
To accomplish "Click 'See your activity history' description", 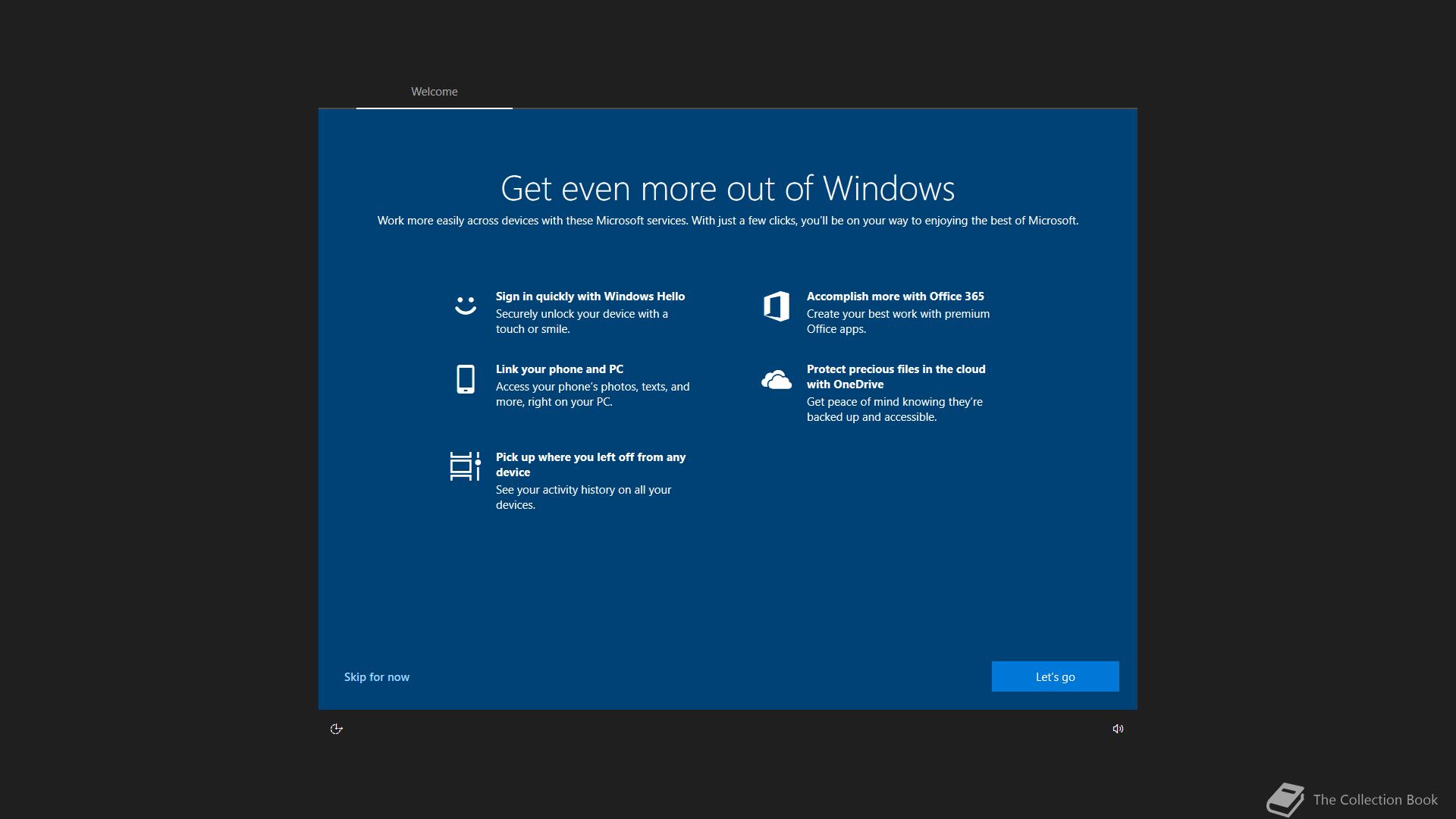I will click(584, 497).
